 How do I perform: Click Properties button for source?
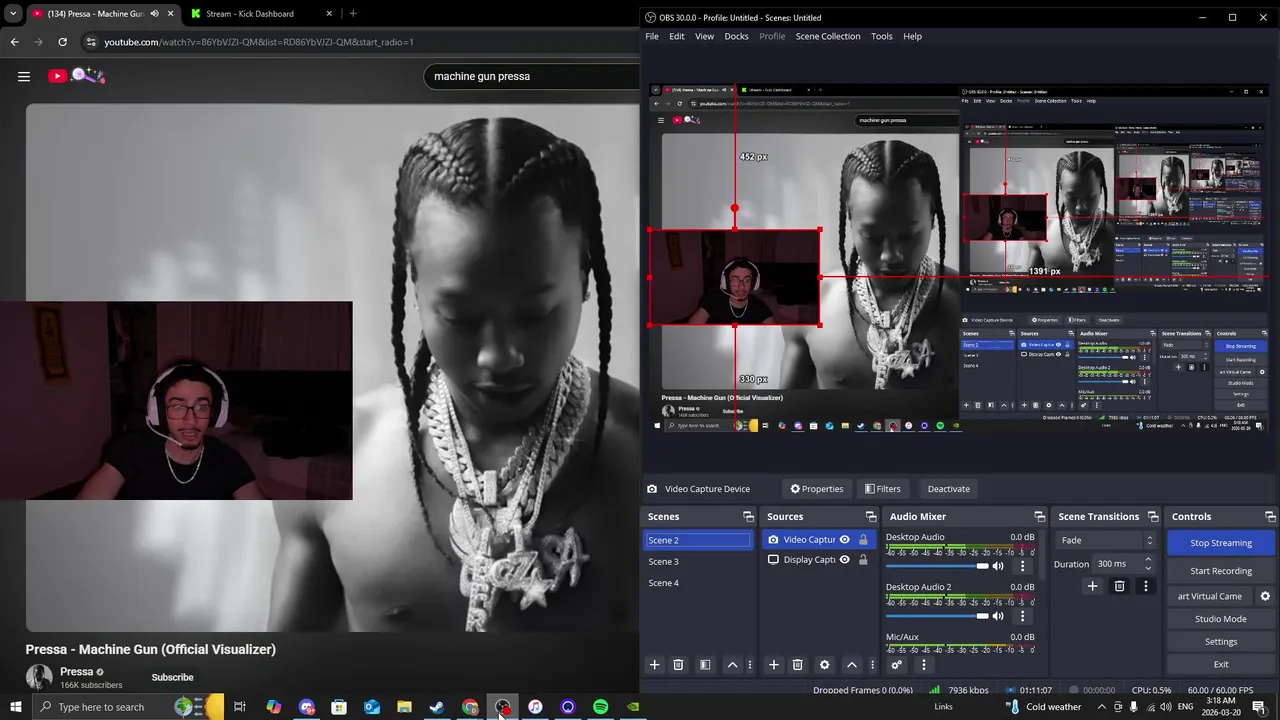pos(816,489)
